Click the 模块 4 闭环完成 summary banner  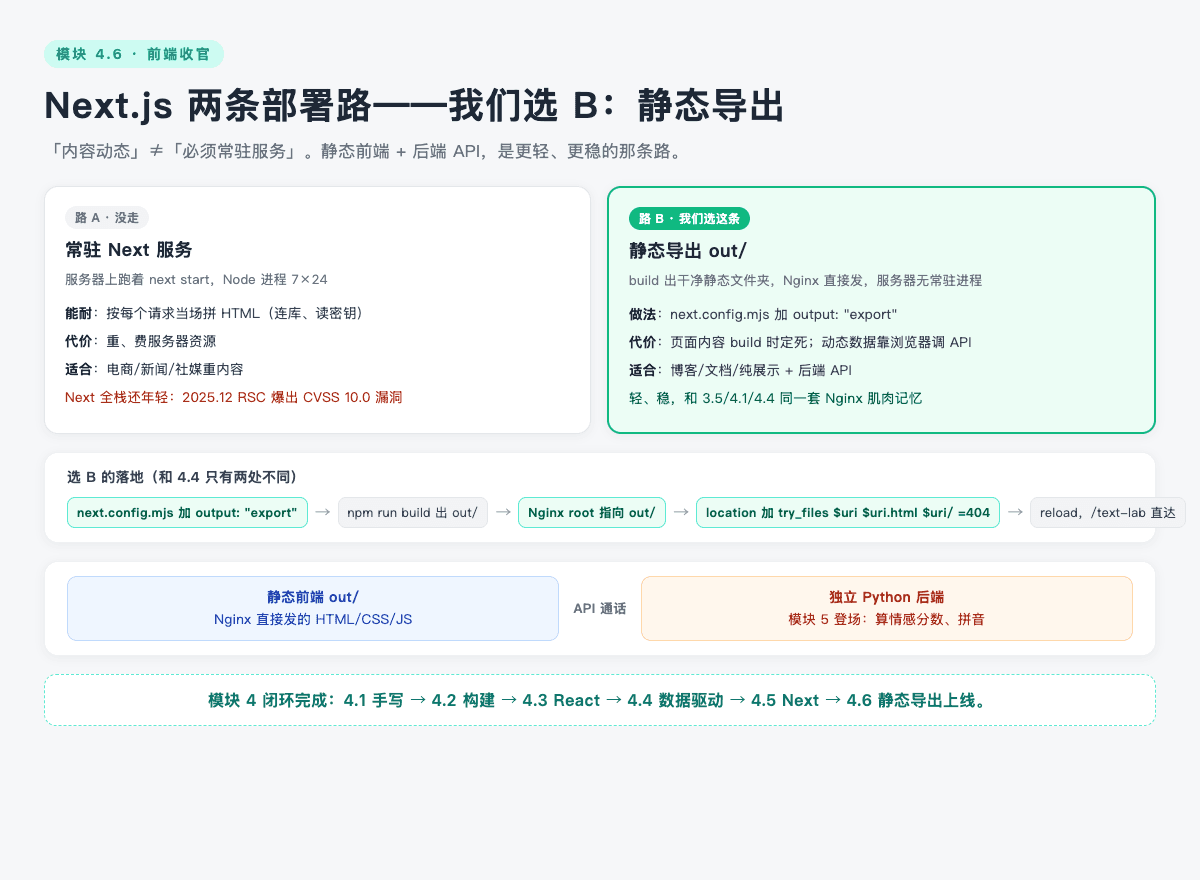coord(600,700)
